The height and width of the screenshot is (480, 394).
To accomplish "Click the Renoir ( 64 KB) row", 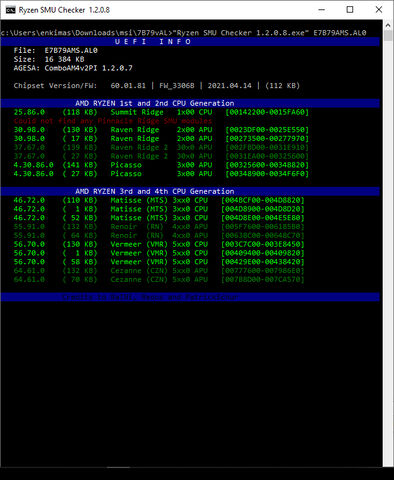I will point(159,236).
